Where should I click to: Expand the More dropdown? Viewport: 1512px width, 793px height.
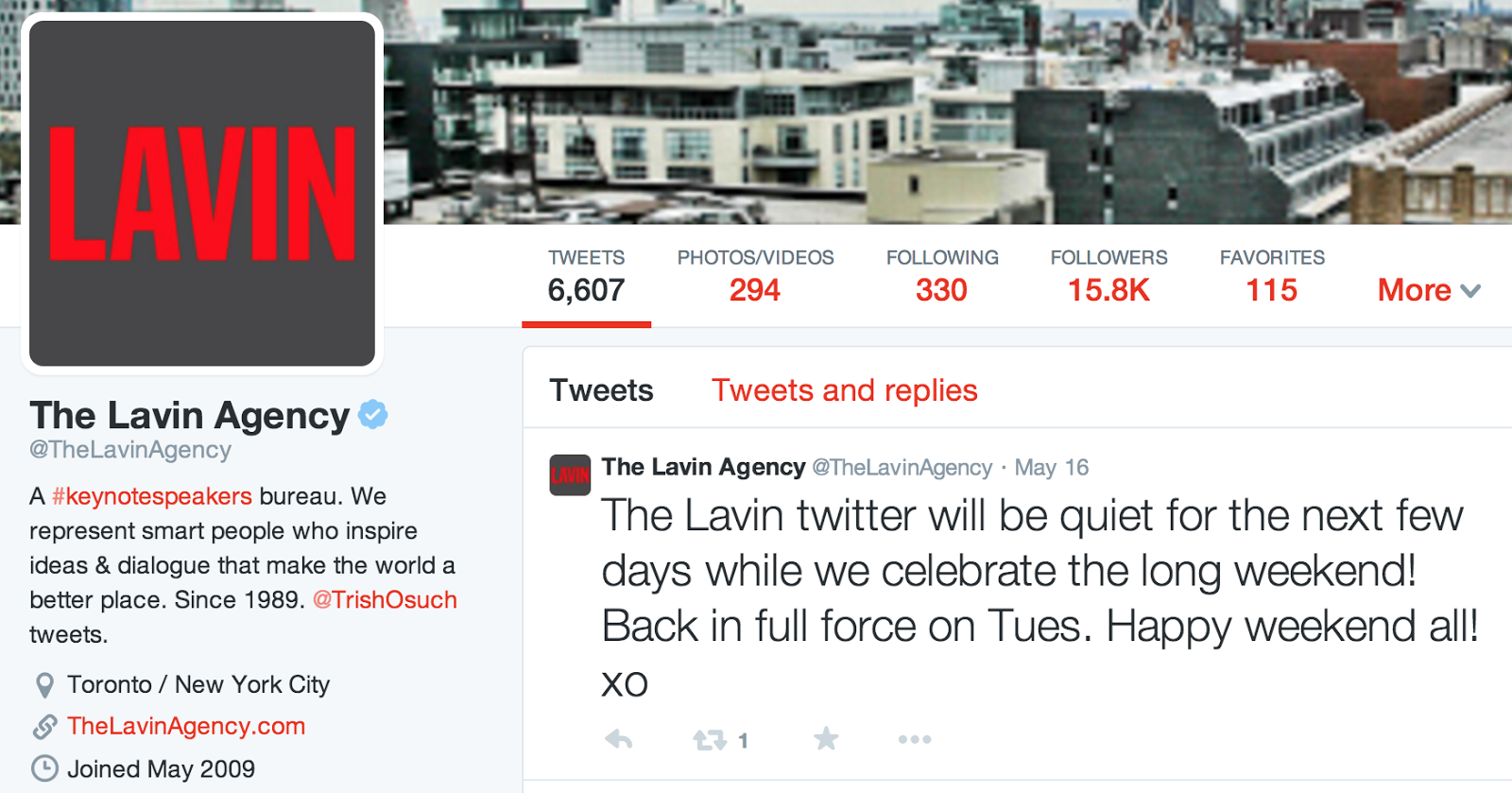[1429, 290]
